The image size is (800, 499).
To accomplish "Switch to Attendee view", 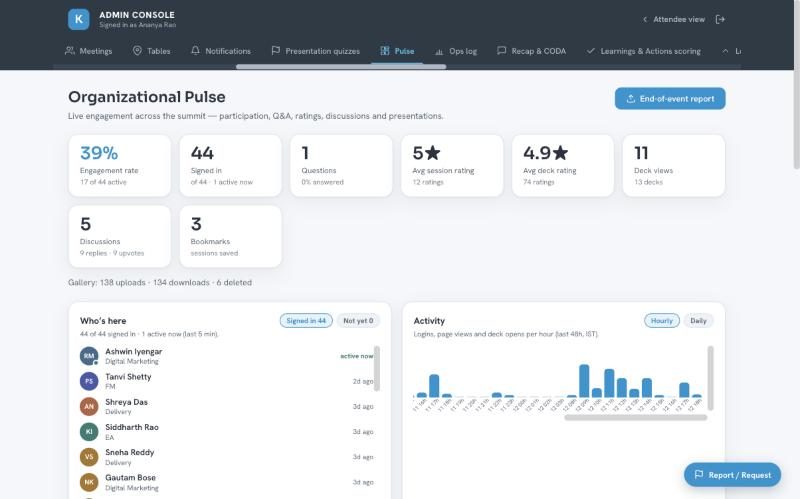I will (x=674, y=19).
